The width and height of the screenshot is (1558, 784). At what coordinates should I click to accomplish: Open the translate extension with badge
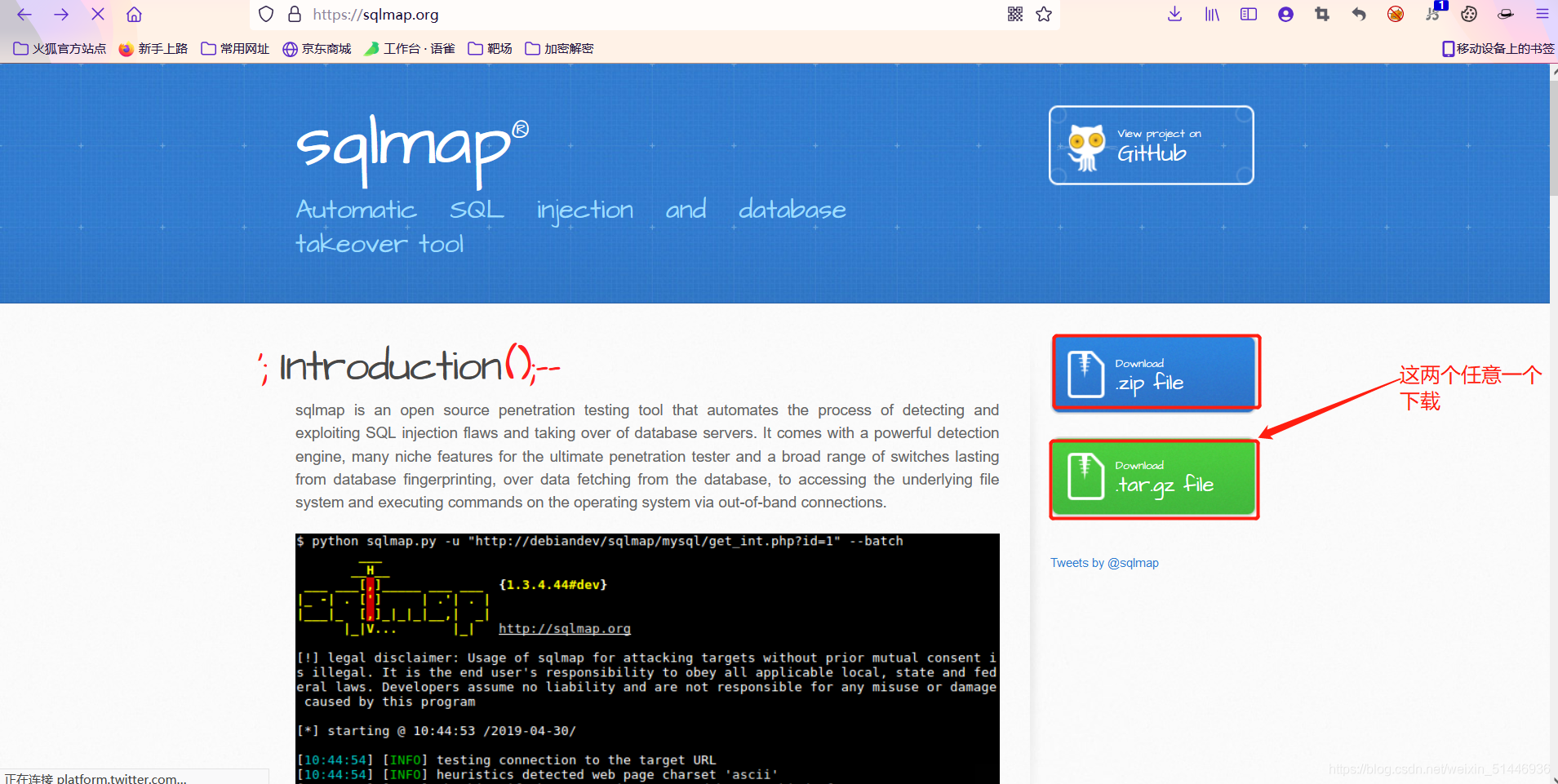1434,12
